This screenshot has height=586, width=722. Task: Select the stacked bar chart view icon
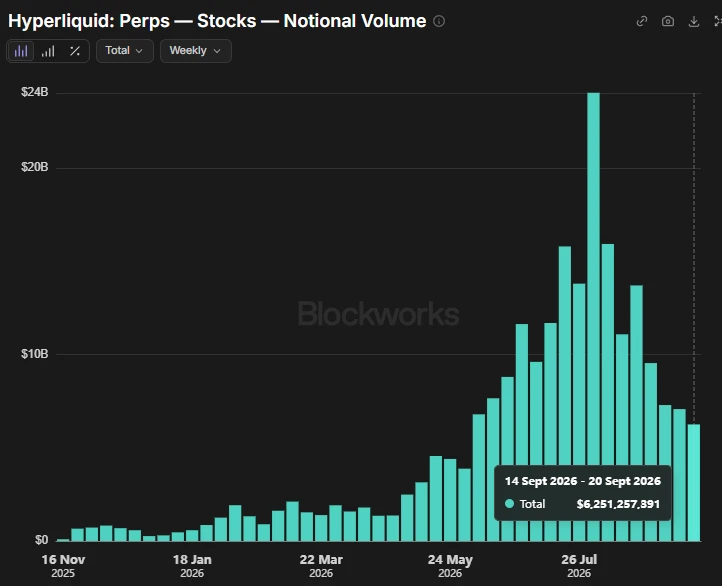click(x=21, y=51)
